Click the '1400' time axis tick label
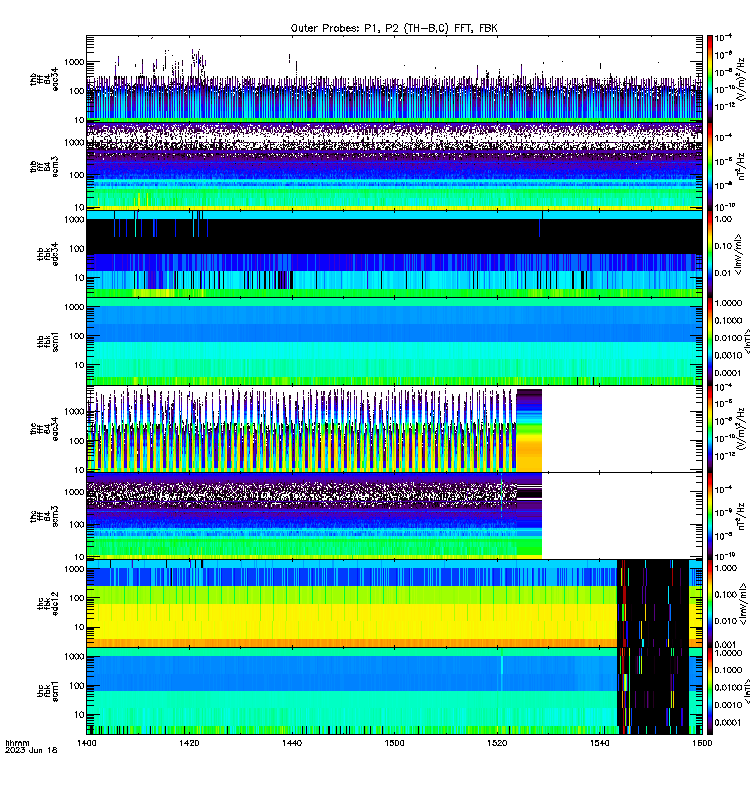Image resolution: width=750 pixels, height=800 pixels. tap(86, 743)
